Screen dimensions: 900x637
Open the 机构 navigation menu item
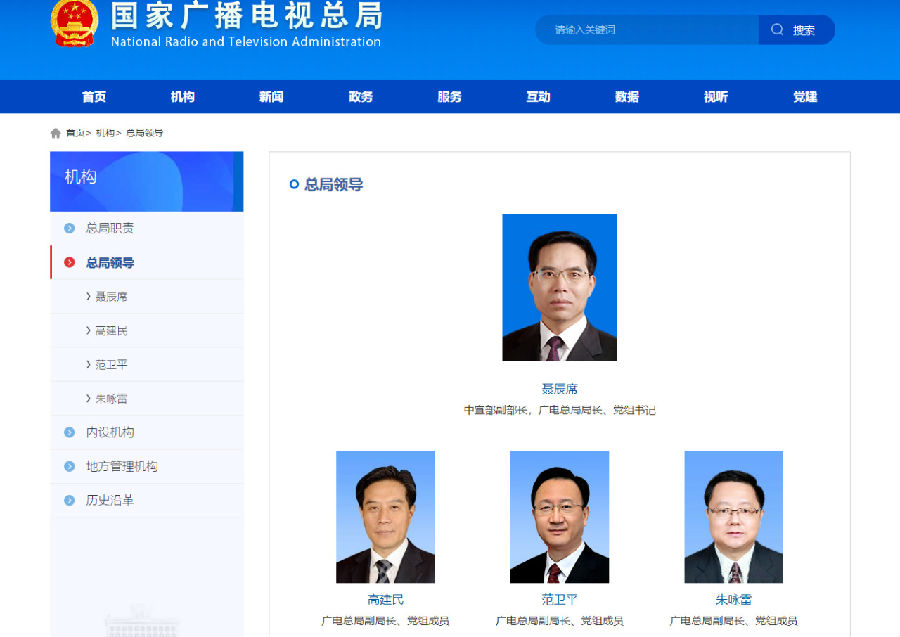point(183,97)
